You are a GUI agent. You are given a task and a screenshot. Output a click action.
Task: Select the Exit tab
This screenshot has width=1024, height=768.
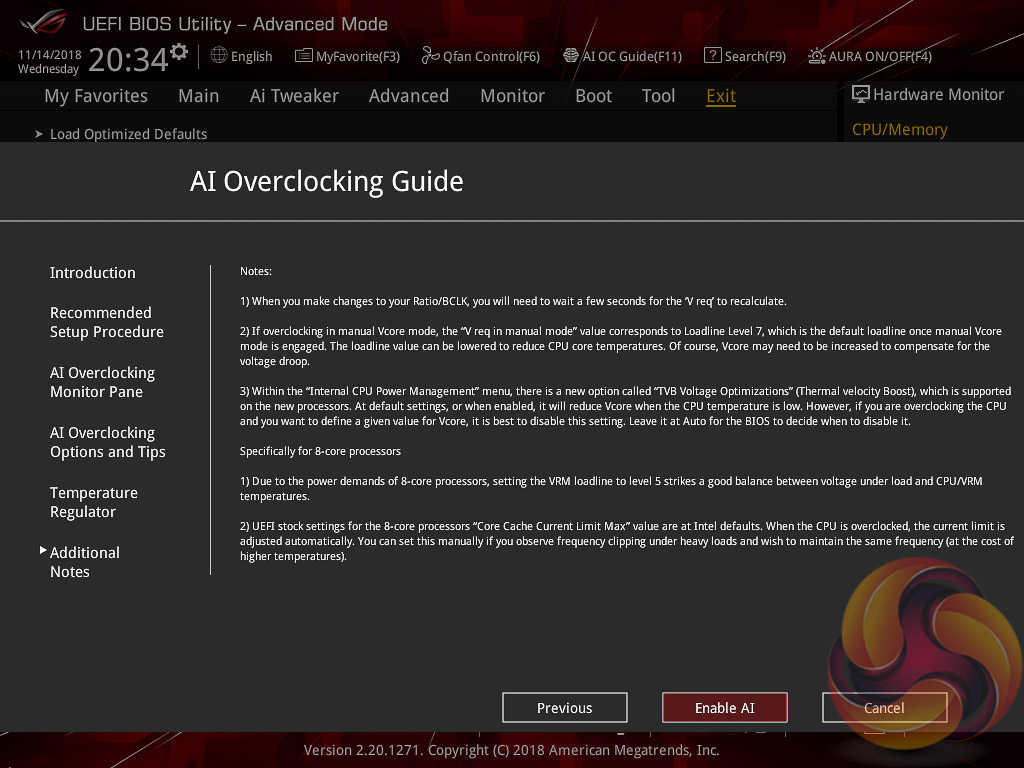coord(721,96)
